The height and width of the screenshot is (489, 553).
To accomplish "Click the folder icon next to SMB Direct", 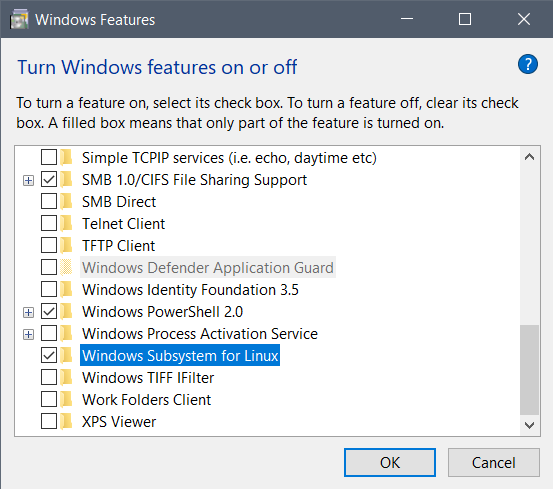I will click(x=66, y=202).
